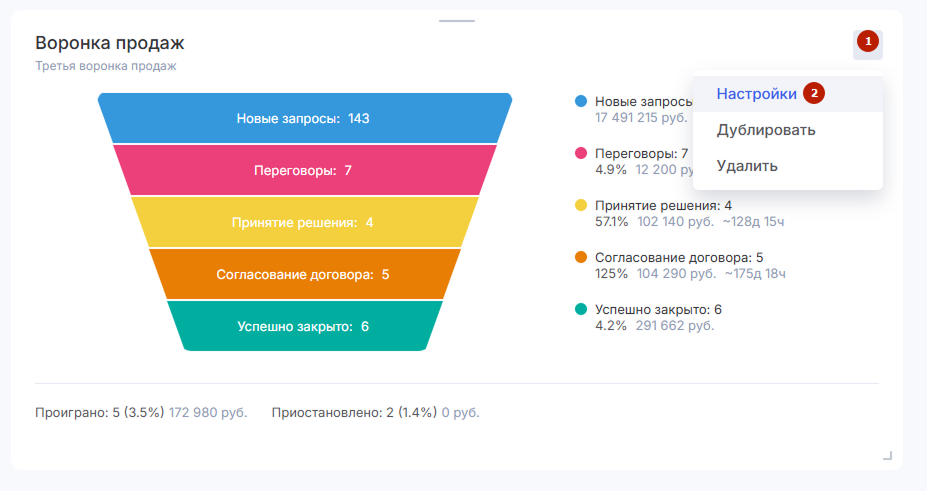Click the blue legend dot for Новые запросы
The height and width of the screenshot is (491, 927).
(581, 101)
